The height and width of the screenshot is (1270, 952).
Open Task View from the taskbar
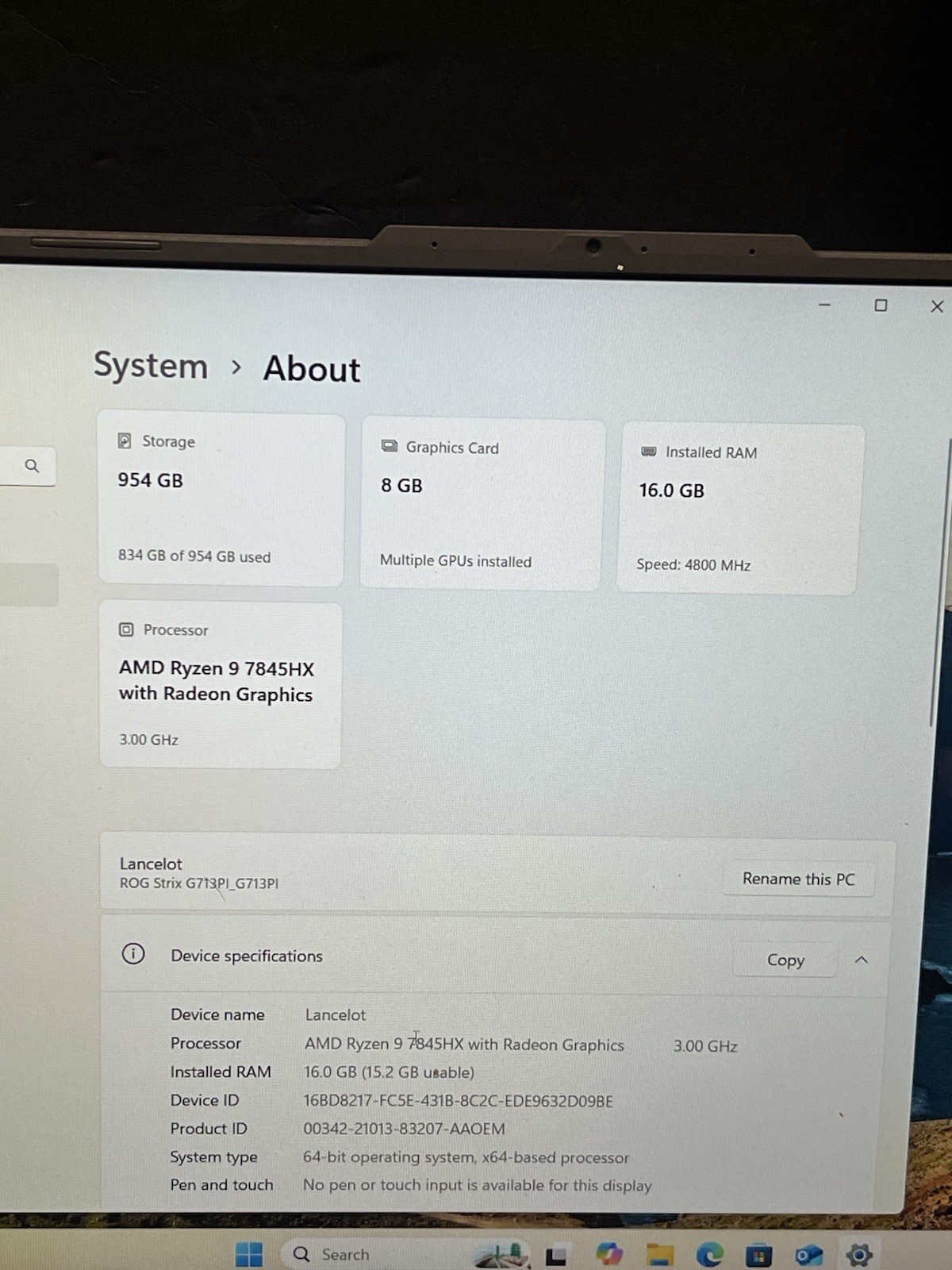(x=556, y=1257)
